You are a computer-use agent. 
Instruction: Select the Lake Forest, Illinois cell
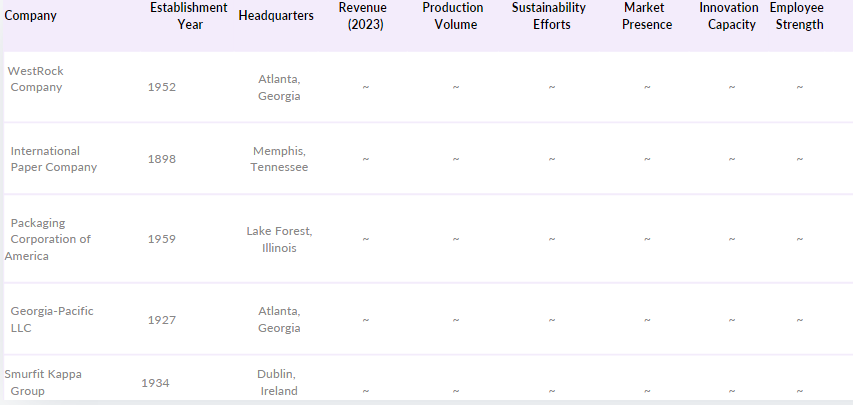279,239
